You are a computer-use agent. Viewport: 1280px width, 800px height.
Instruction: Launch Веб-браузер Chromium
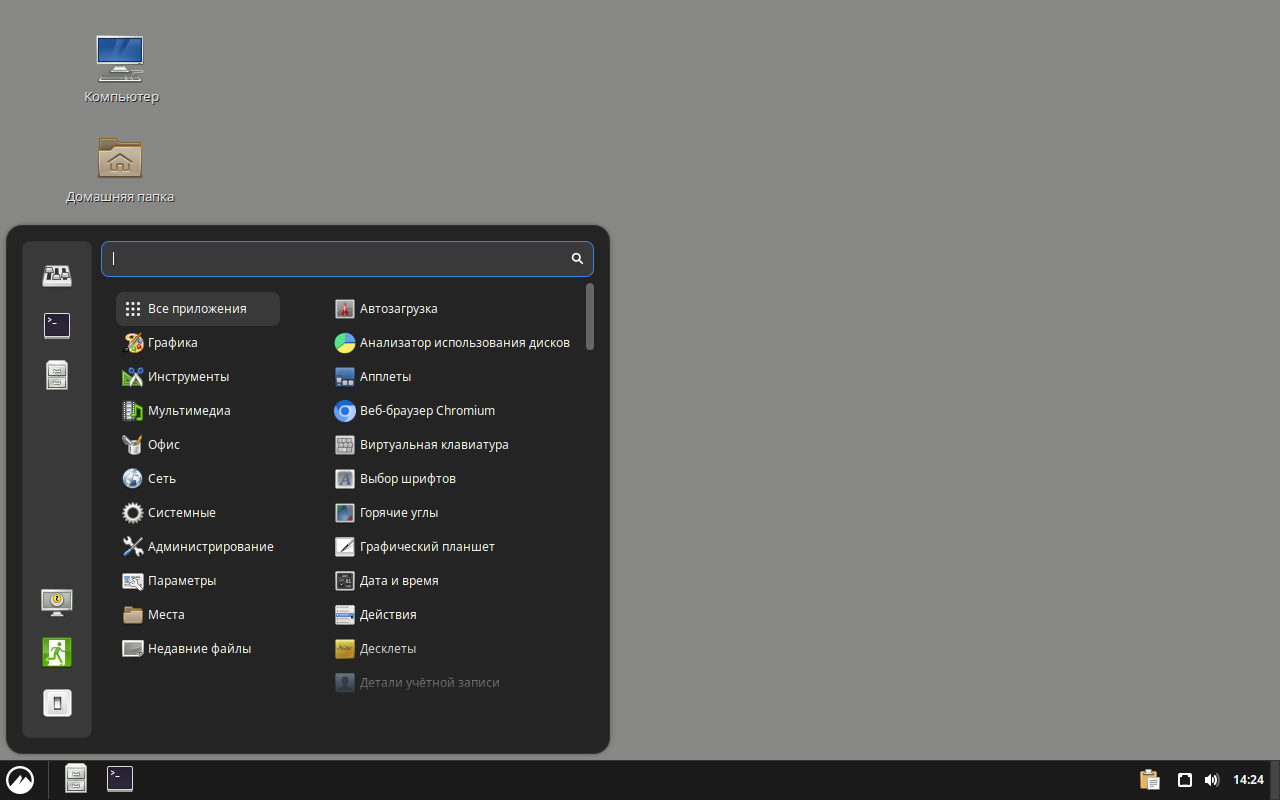click(427, 411)
